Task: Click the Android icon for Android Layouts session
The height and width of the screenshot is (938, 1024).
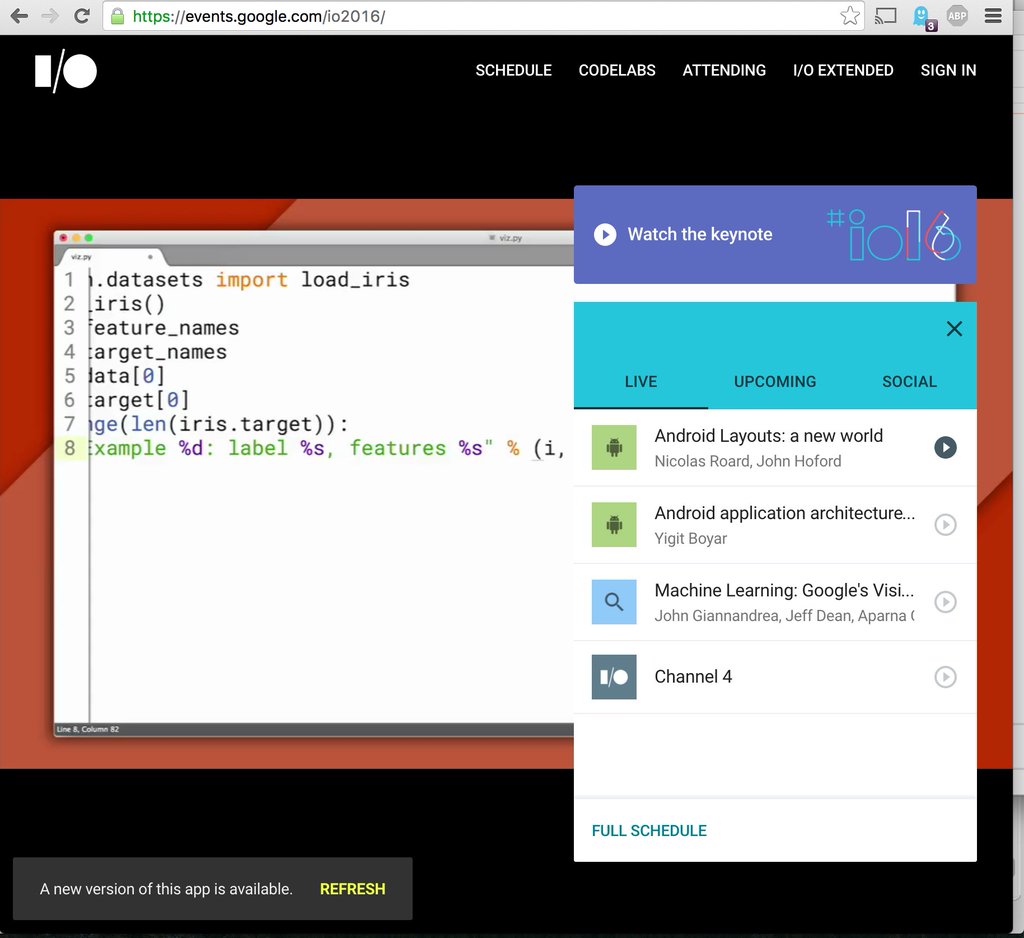Action: click(x=614, y=447)
